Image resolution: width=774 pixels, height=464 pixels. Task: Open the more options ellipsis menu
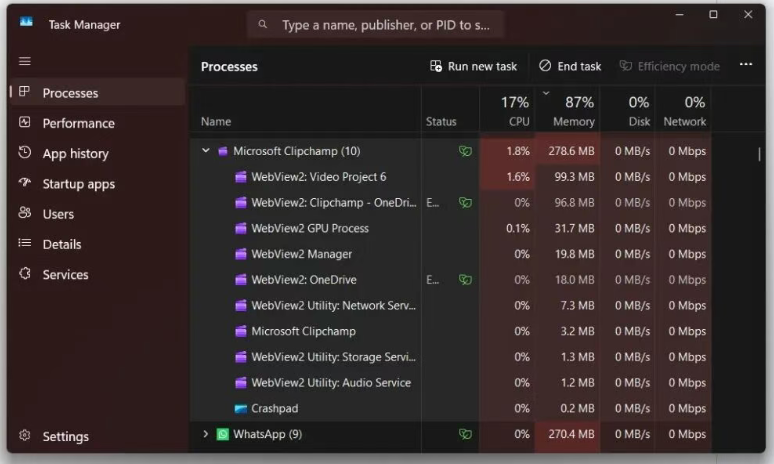point(746,64)
